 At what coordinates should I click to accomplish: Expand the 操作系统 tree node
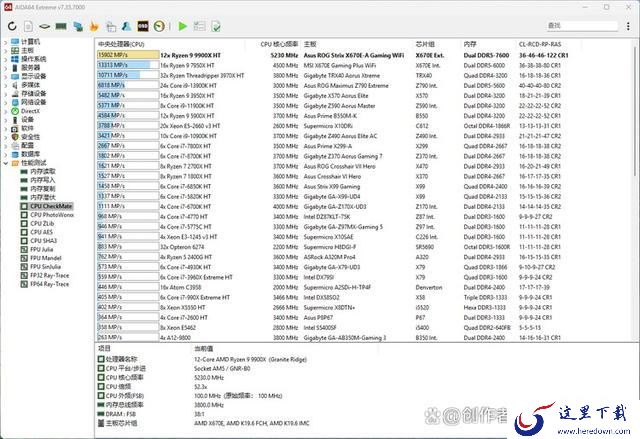coord(6,59)
